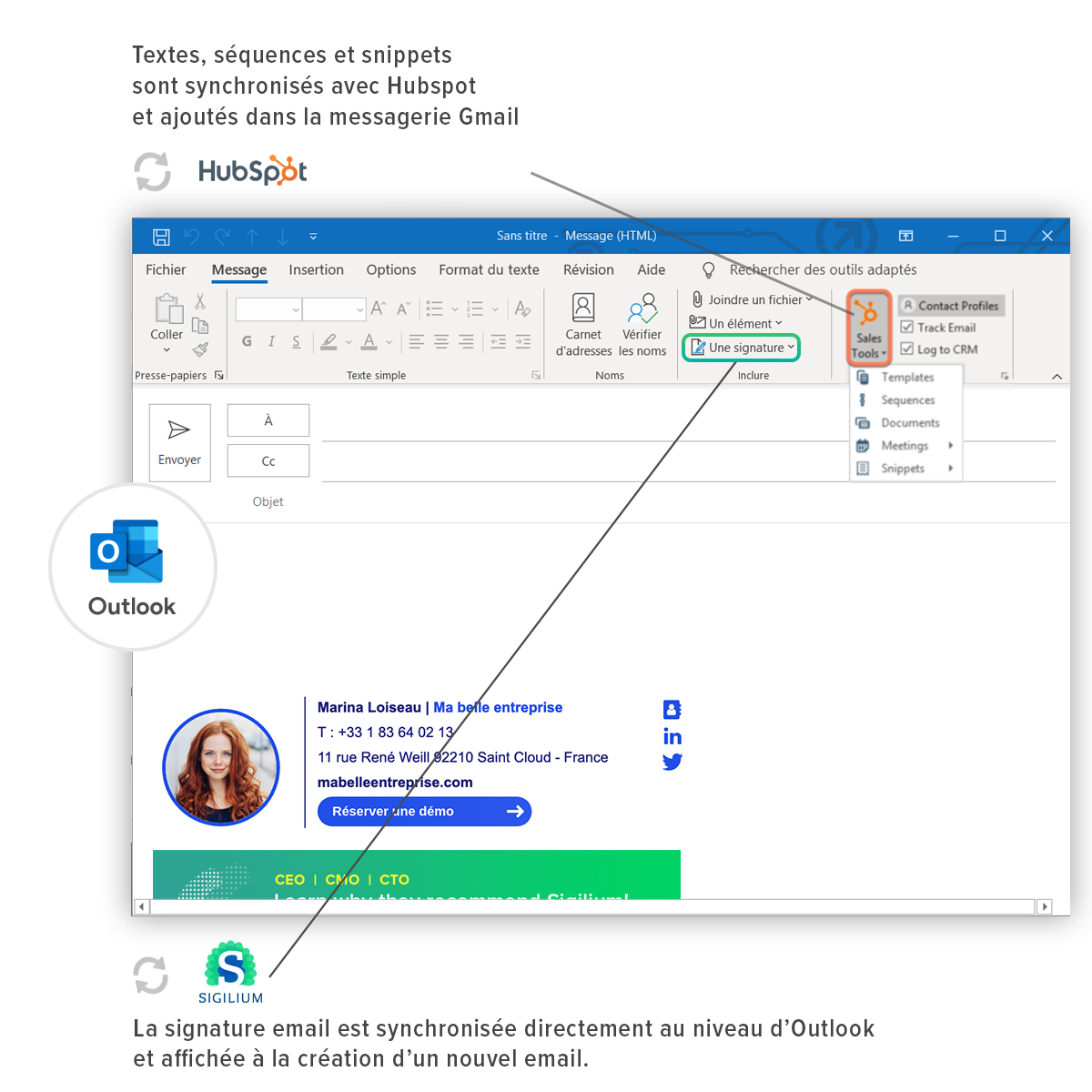Click the Redo arrow in title bar

tap(223, 237)
